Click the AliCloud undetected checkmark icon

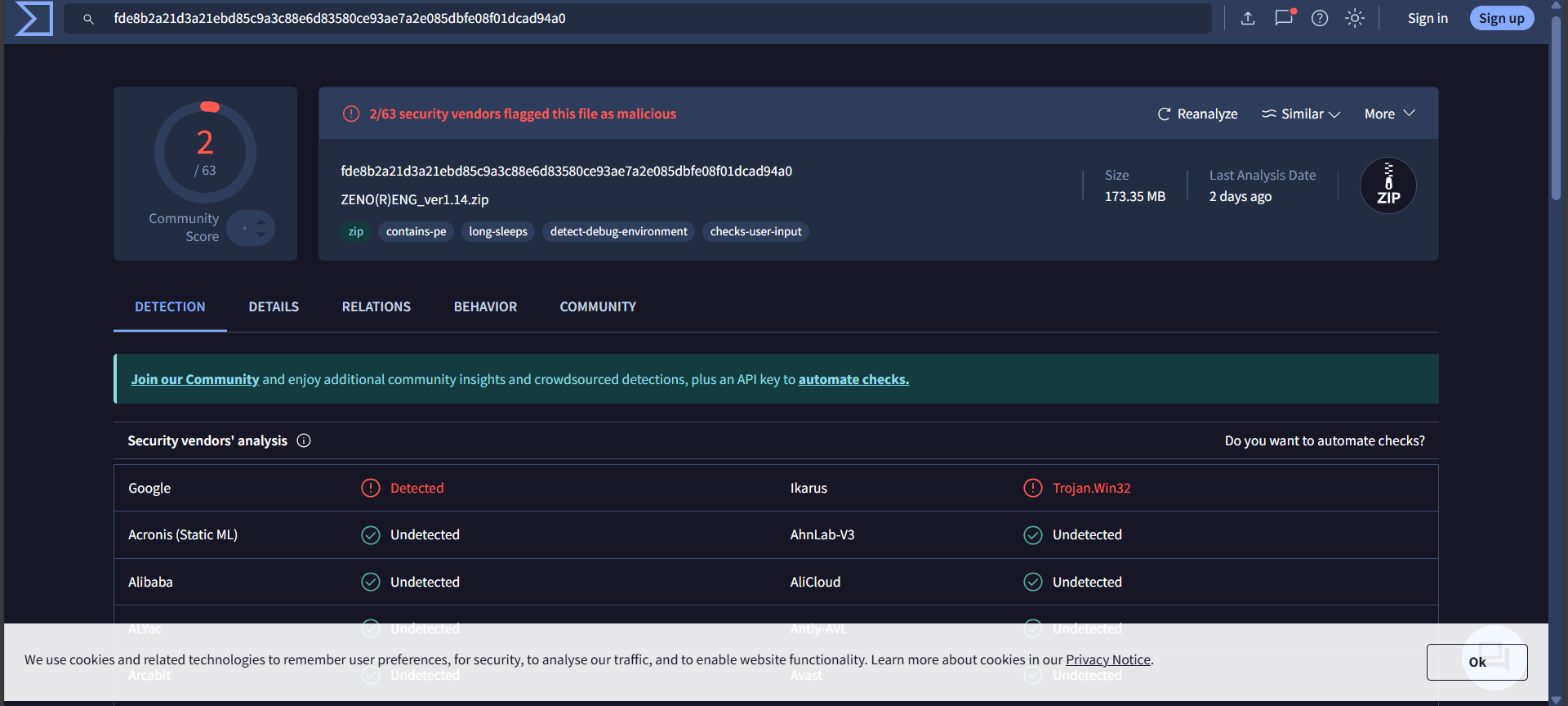(x=1033, y=582)
